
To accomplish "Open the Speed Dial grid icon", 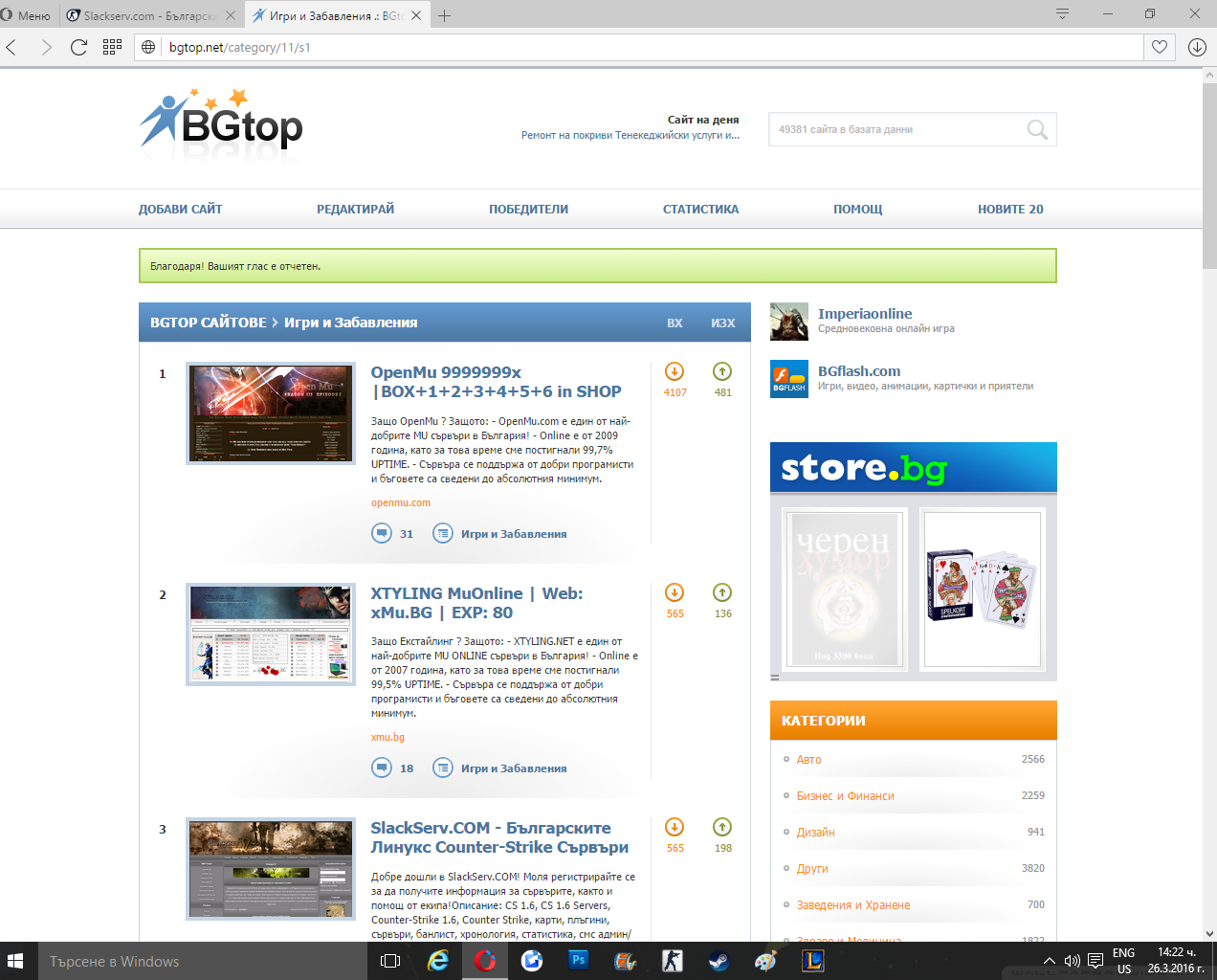I will coord(112,47).
